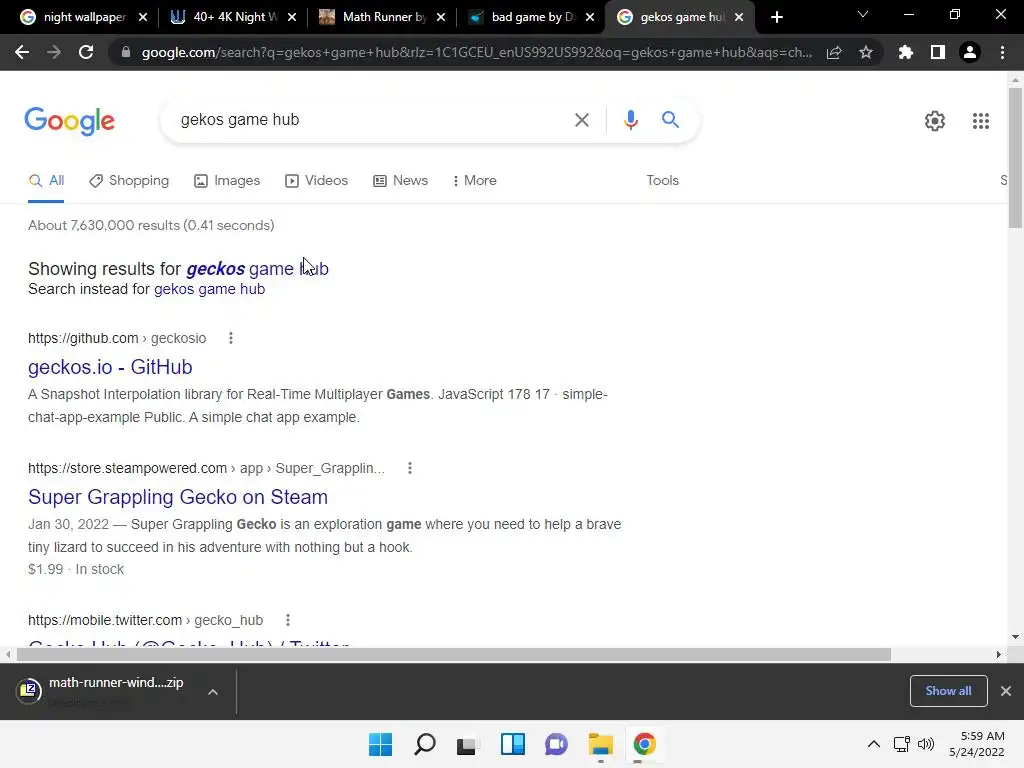Show all downloads
This screenshot has width=1024, height=768.
pos(948,691)
